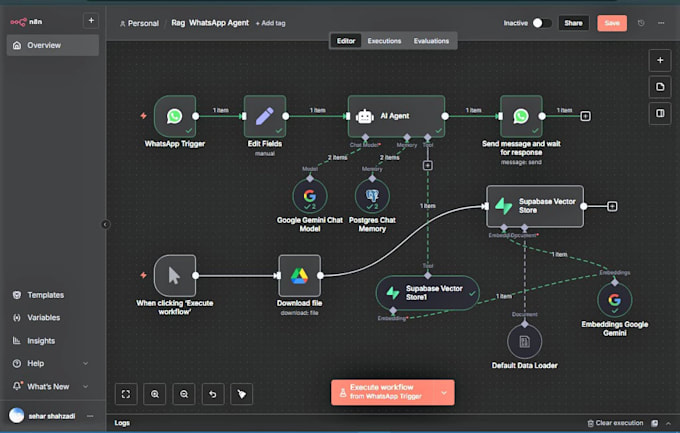Open the workflow more options menu
Viewport: 680px width, 433px height.
click(x=661, y=23)
